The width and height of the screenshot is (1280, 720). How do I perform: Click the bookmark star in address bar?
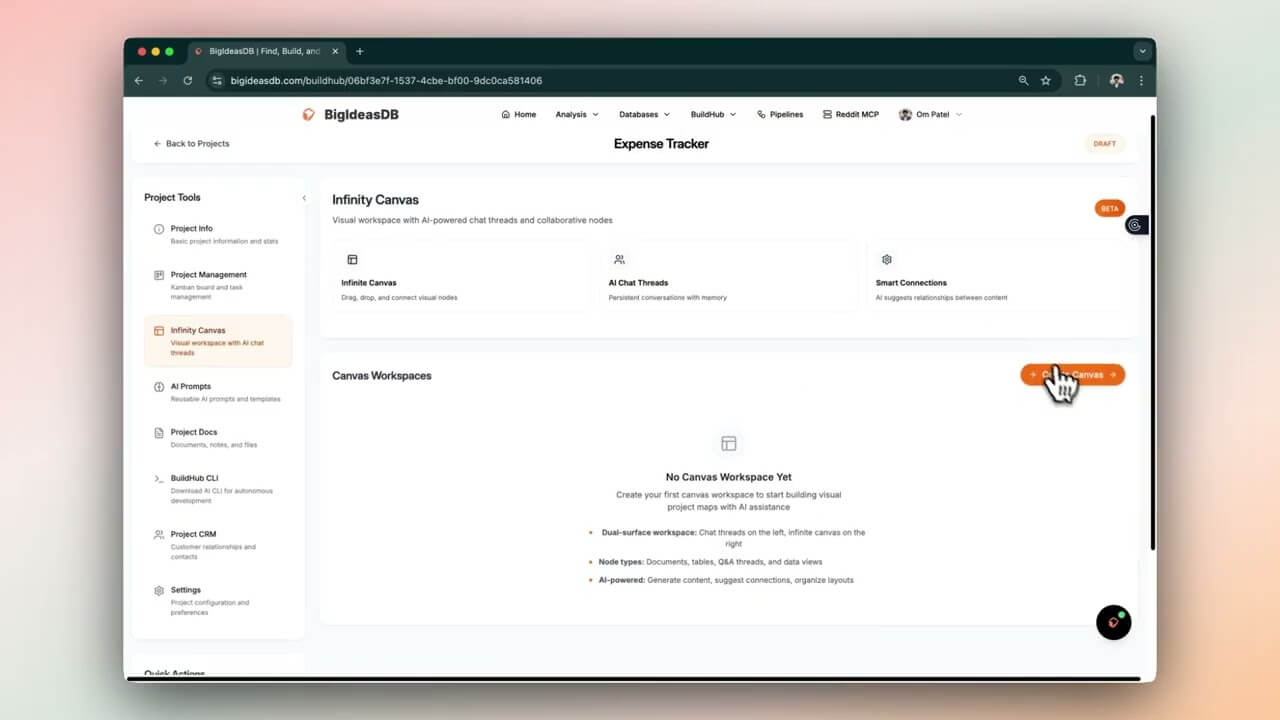(1046, 80)
